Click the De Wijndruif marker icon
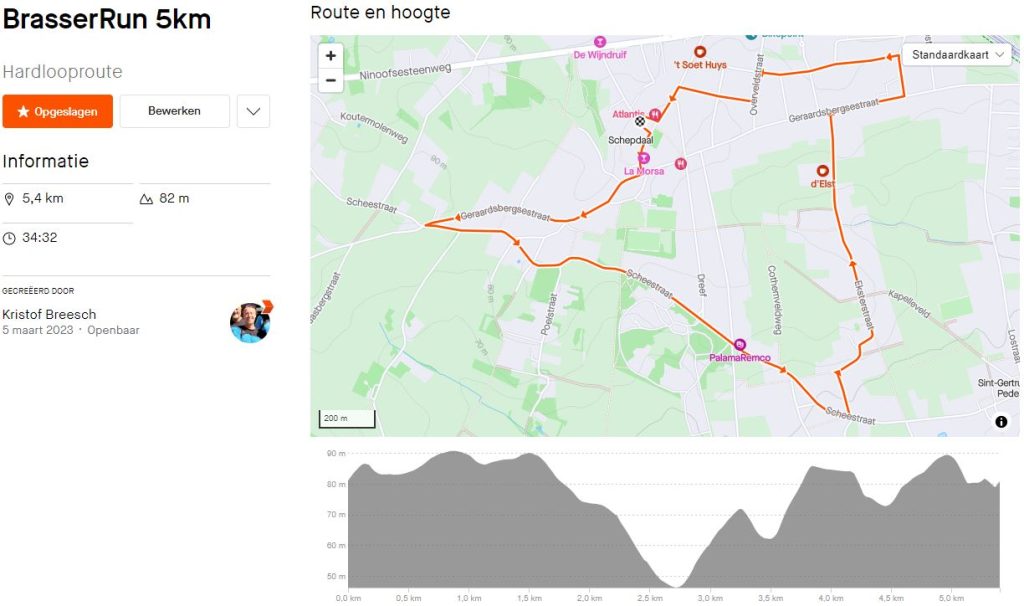This screenshot has height=606, width=1024. [600, 42]
